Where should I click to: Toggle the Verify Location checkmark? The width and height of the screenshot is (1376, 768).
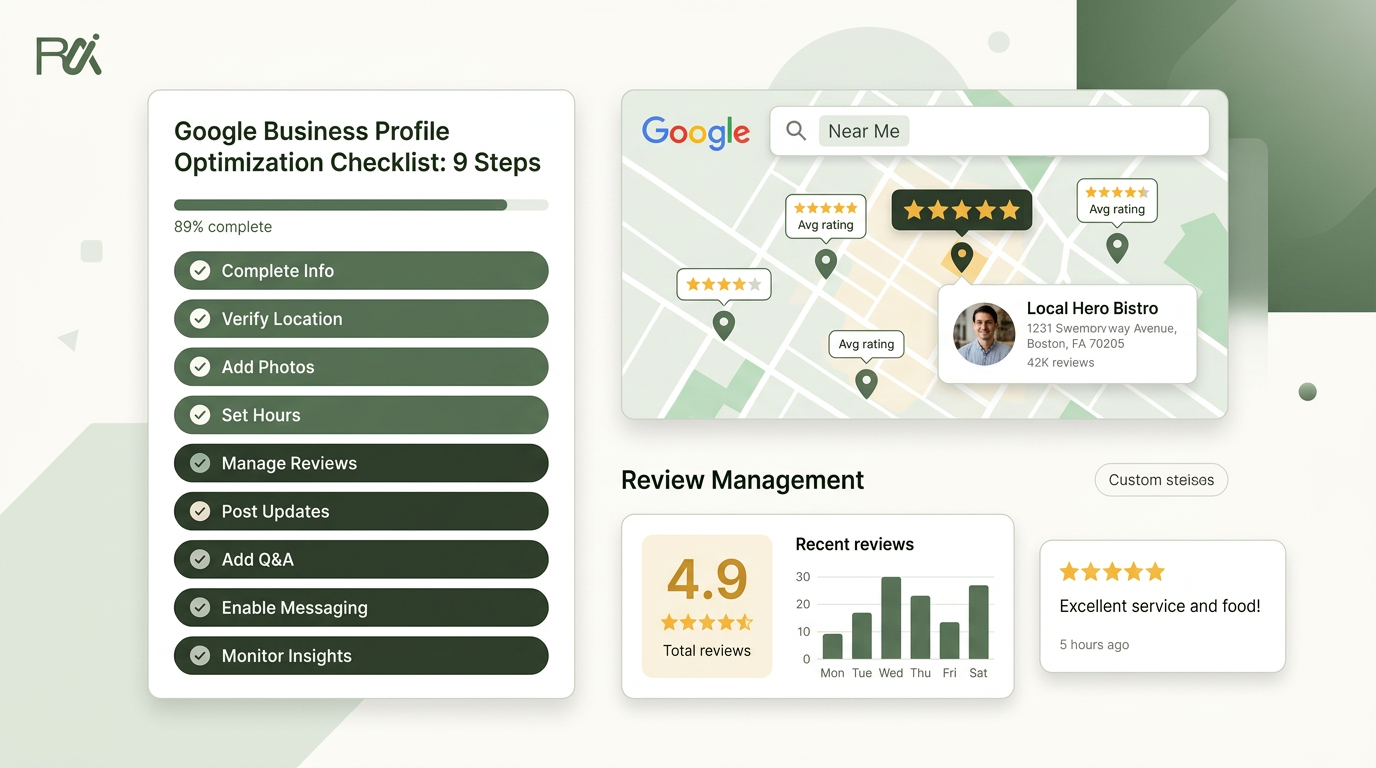[200, 319]
